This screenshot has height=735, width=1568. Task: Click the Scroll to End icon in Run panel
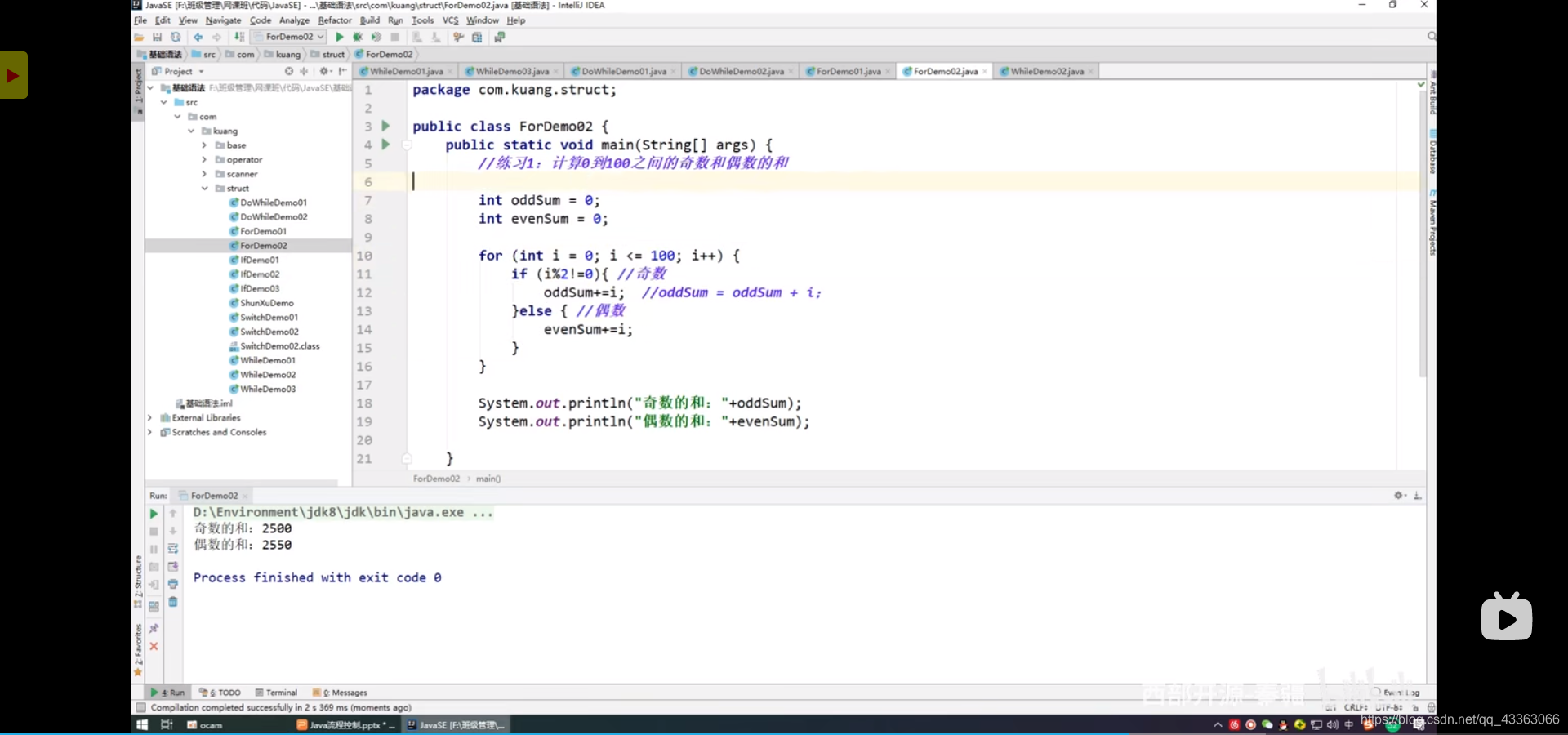coord(173,567)
